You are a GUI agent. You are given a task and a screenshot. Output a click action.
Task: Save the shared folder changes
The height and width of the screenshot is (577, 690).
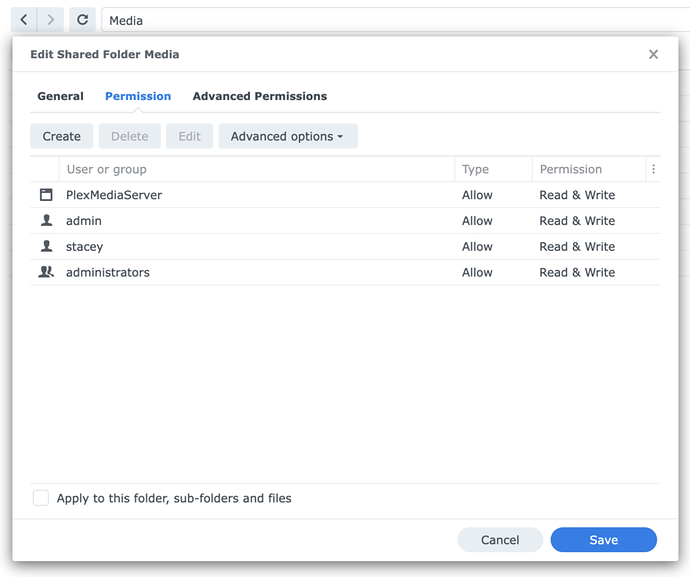click(x=603, y=540)
